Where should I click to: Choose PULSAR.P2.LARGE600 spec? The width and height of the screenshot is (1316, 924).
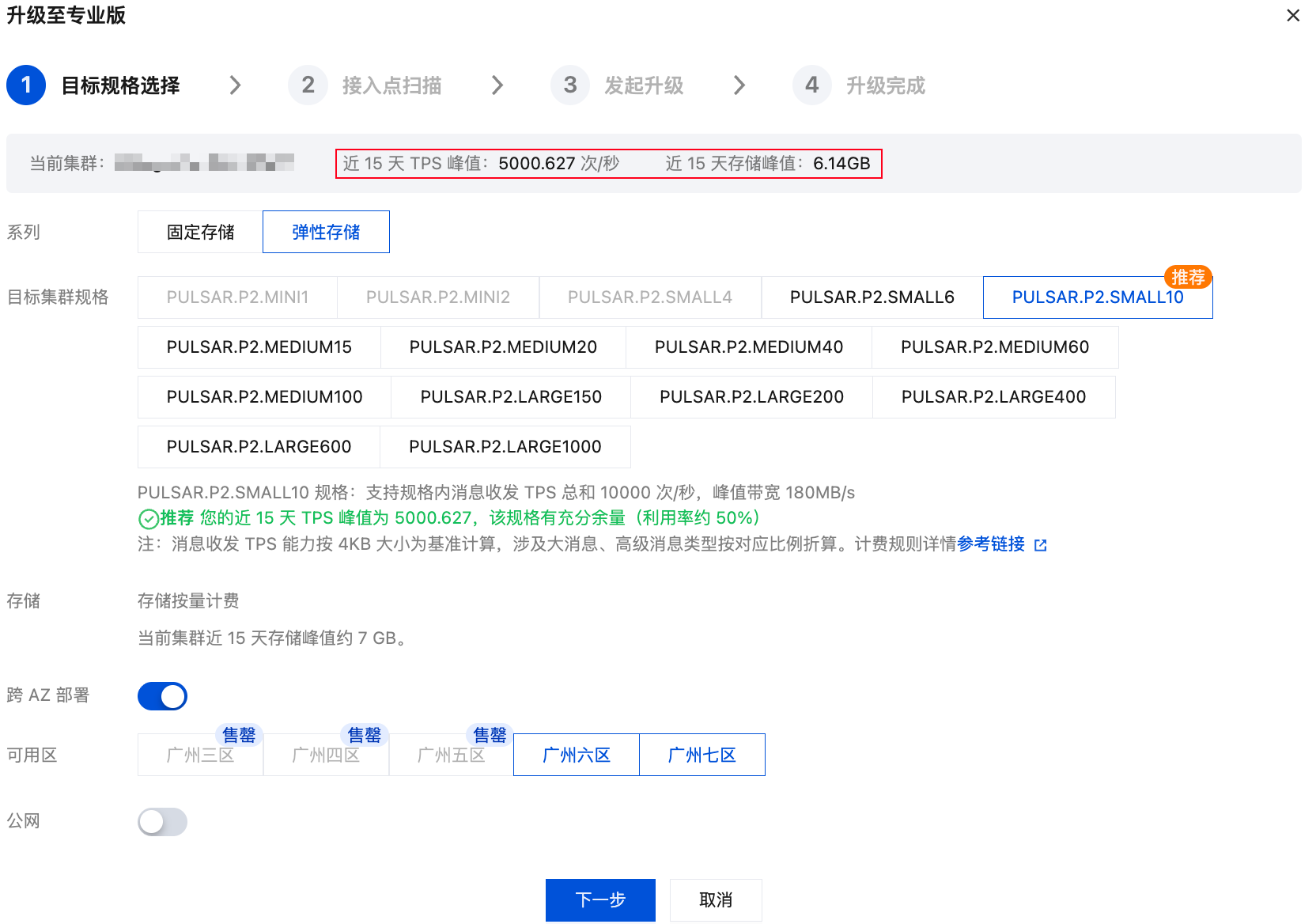[x=259, y=447]
